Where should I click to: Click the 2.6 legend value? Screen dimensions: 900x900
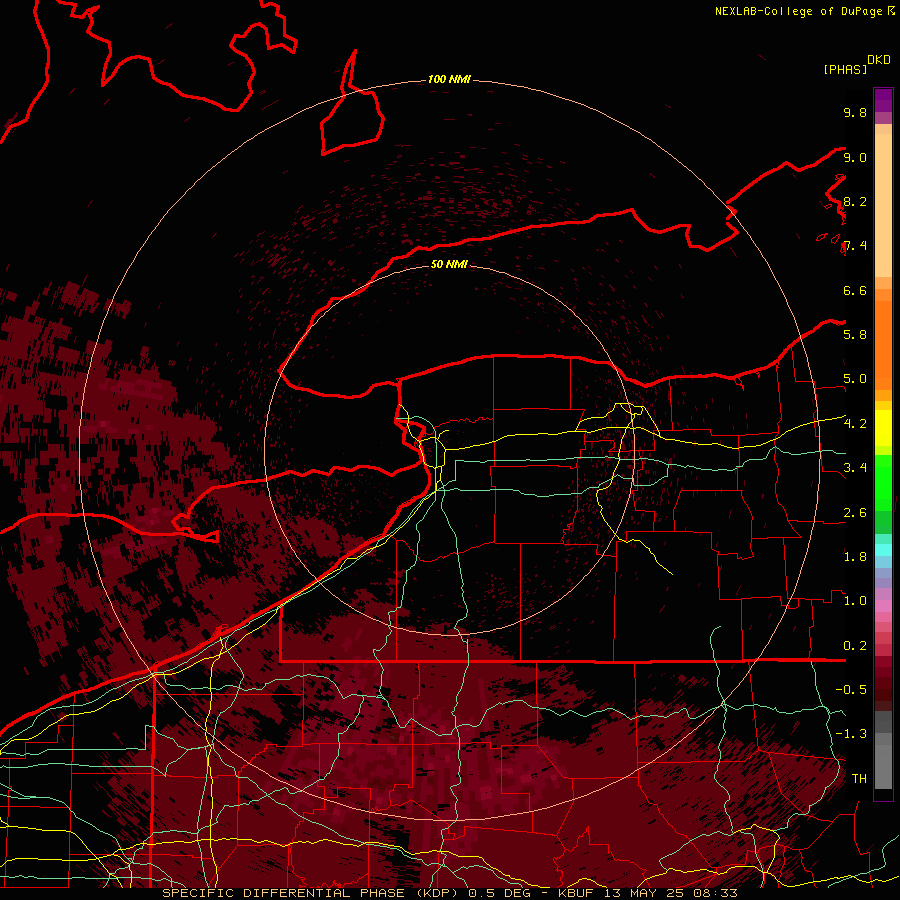pyautogui.click(x=855, y=512)
